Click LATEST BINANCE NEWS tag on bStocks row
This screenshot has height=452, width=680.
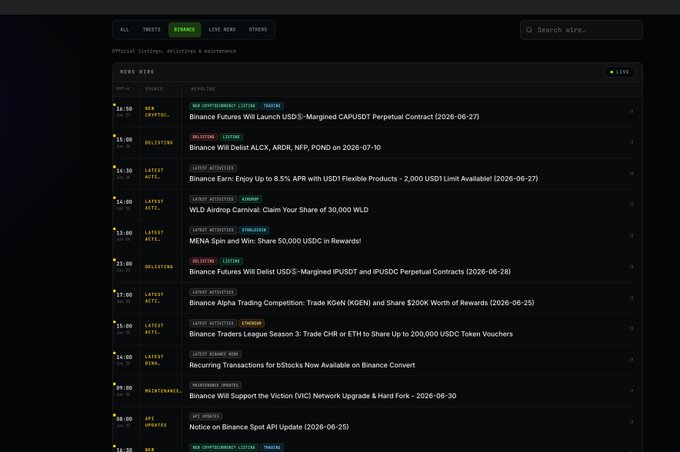coord(216,354)
